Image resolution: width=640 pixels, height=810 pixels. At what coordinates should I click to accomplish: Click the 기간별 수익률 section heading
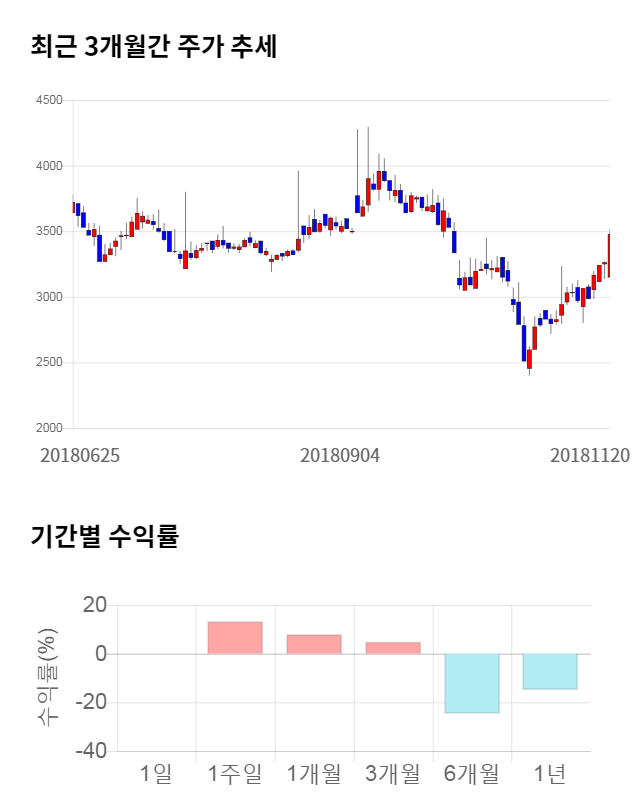tap(104, 536)
